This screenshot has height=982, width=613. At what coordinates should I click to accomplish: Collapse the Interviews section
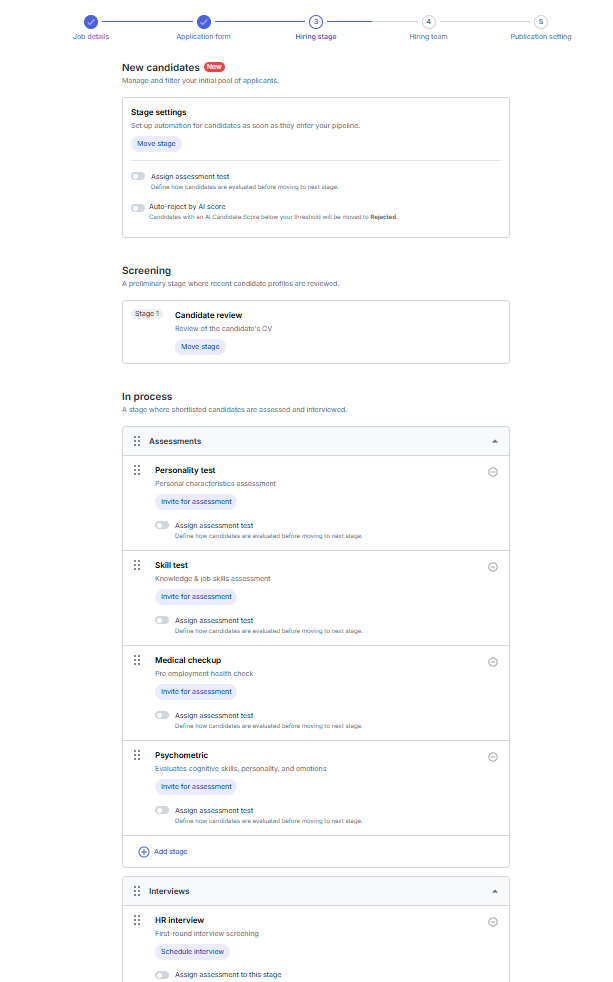(495, 891)
